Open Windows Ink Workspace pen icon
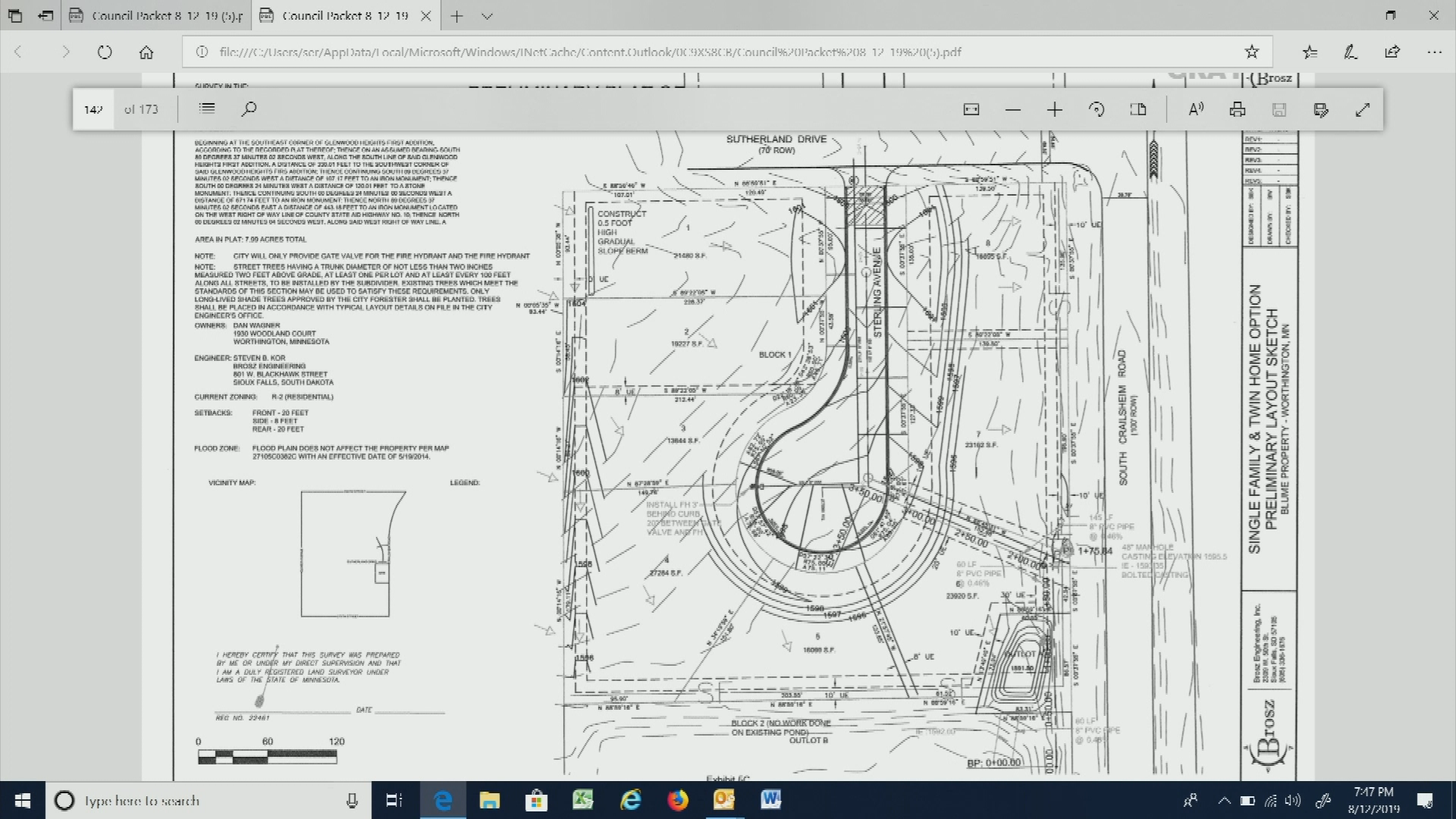1456x819 pixels. 1324,801
